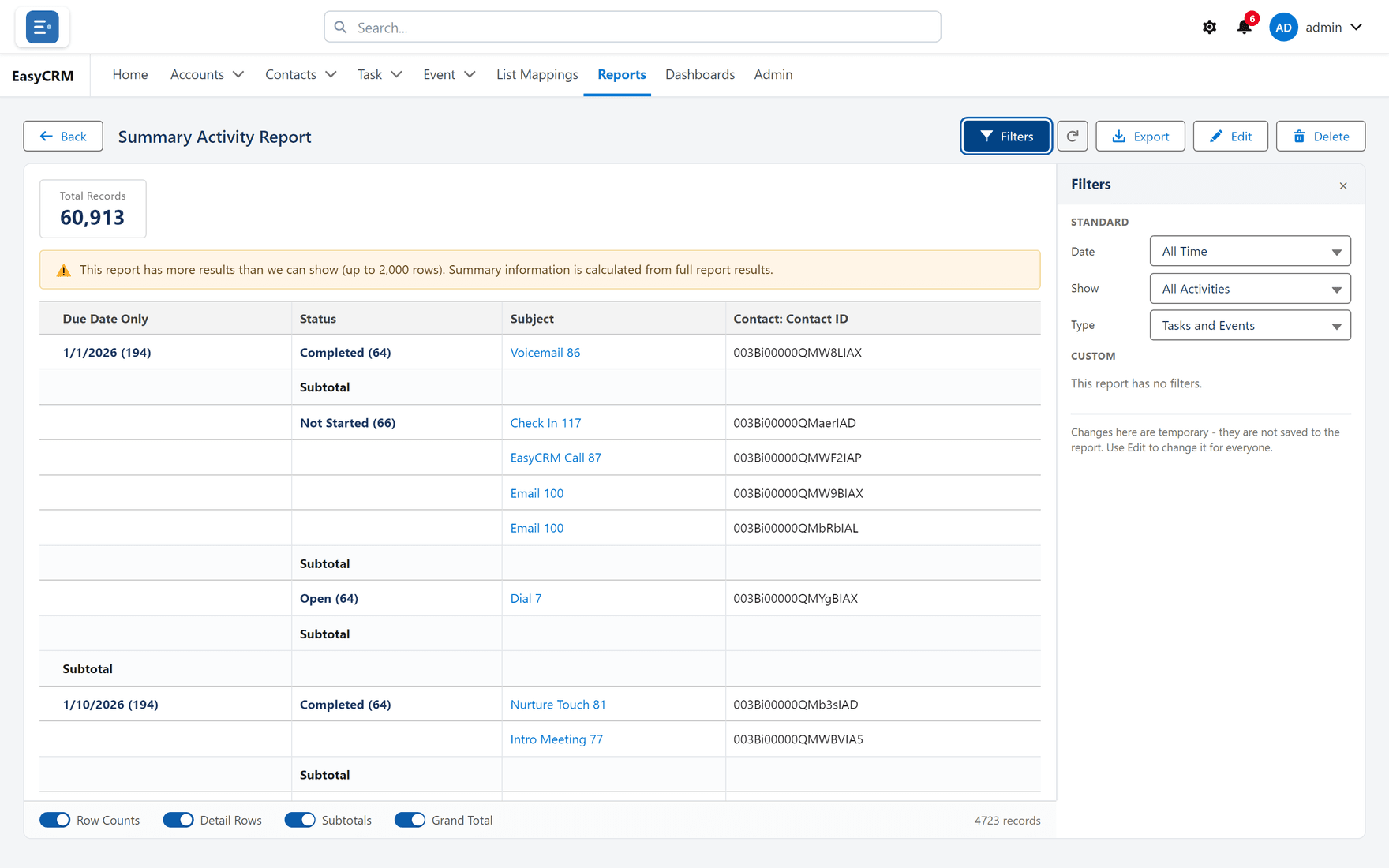Open the Dial 7 link
The image size is (1389, 868).
(x=526, y=598)
